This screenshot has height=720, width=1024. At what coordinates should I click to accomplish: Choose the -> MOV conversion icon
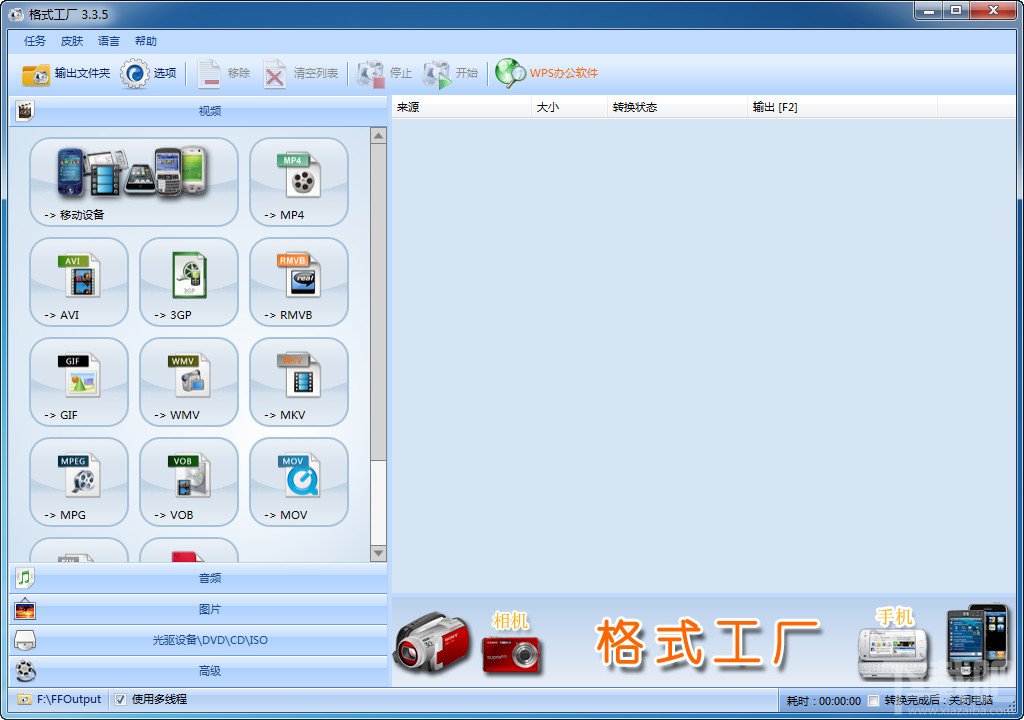[x=298, y=482]
